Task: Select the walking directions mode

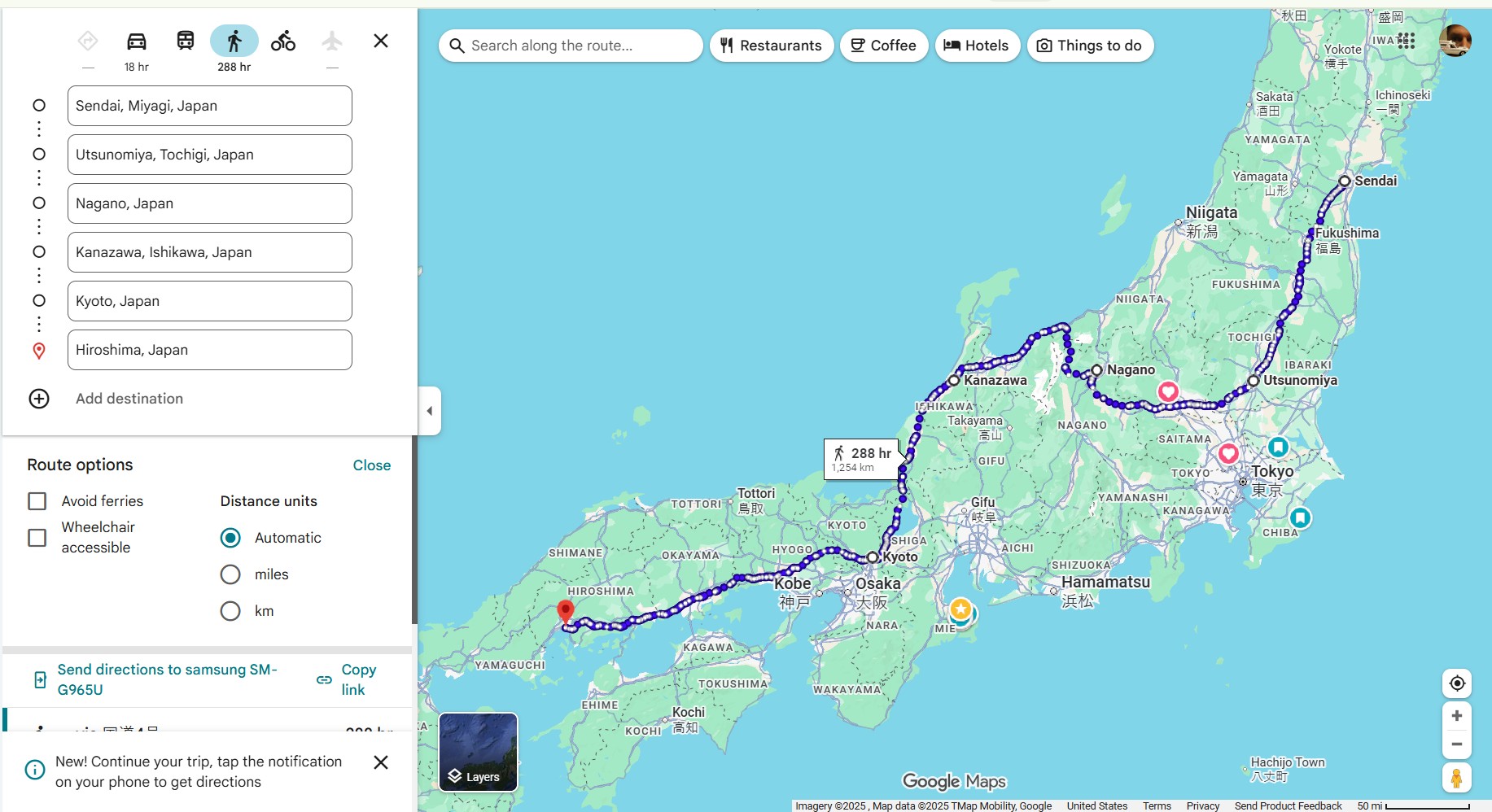Action: coord(234,40)
